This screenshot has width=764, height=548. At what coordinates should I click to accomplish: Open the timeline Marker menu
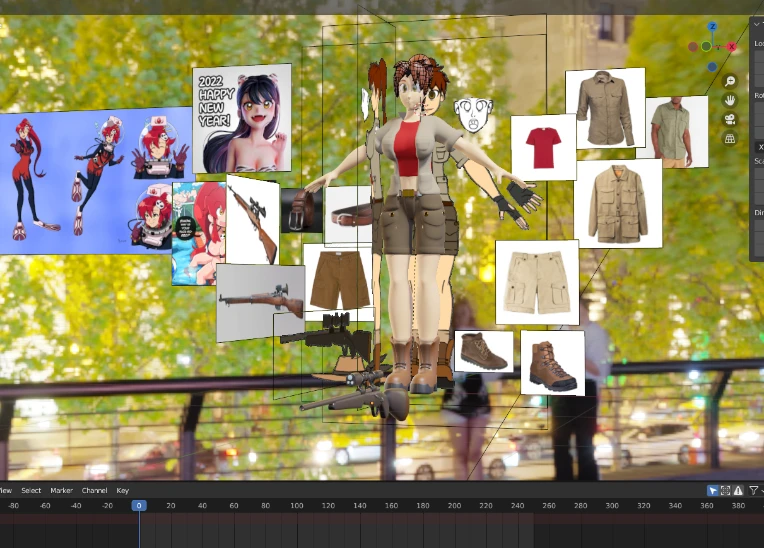click(61, 491)
